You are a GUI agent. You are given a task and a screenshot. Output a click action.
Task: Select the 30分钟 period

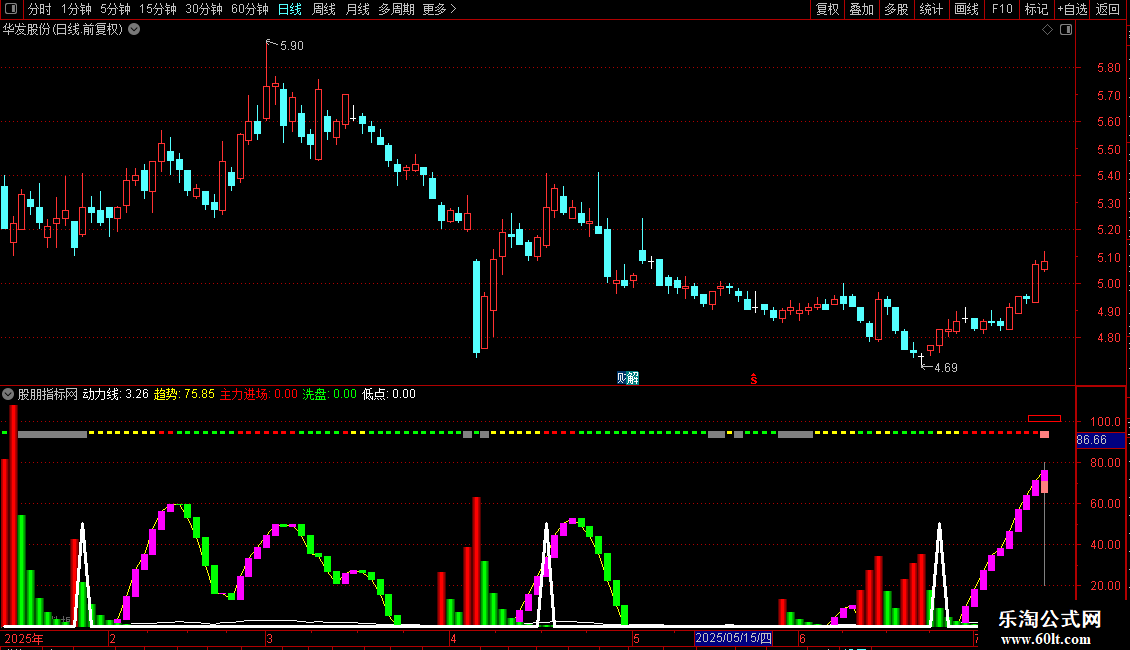tap(204, 9)
